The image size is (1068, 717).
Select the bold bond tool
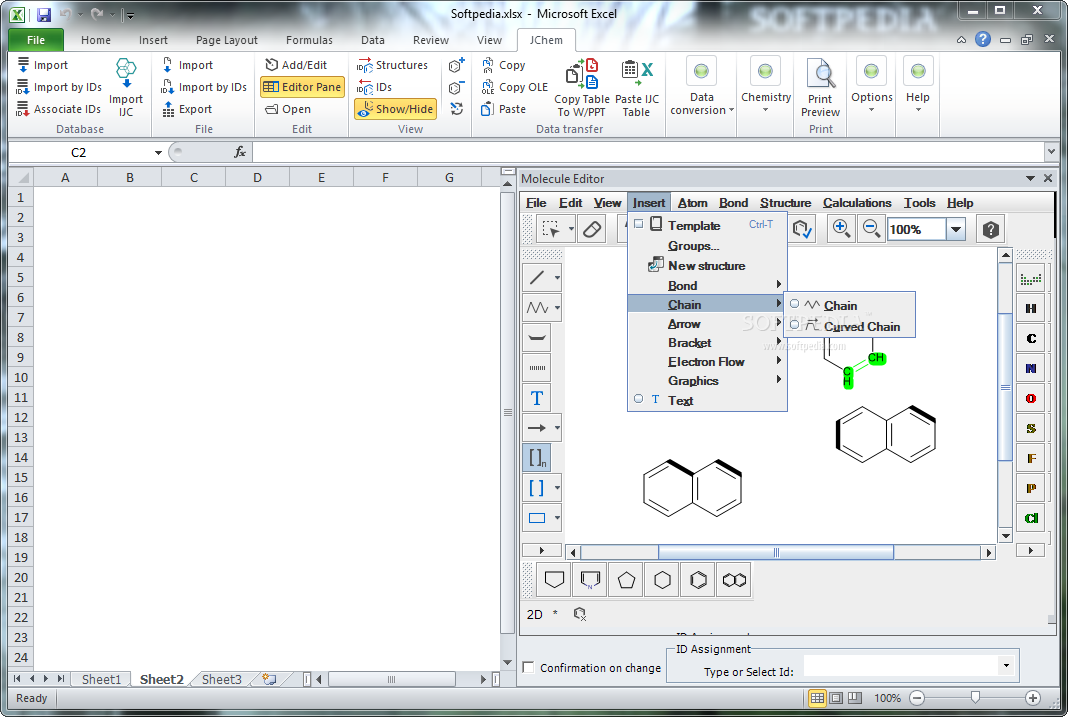(537, 338)
